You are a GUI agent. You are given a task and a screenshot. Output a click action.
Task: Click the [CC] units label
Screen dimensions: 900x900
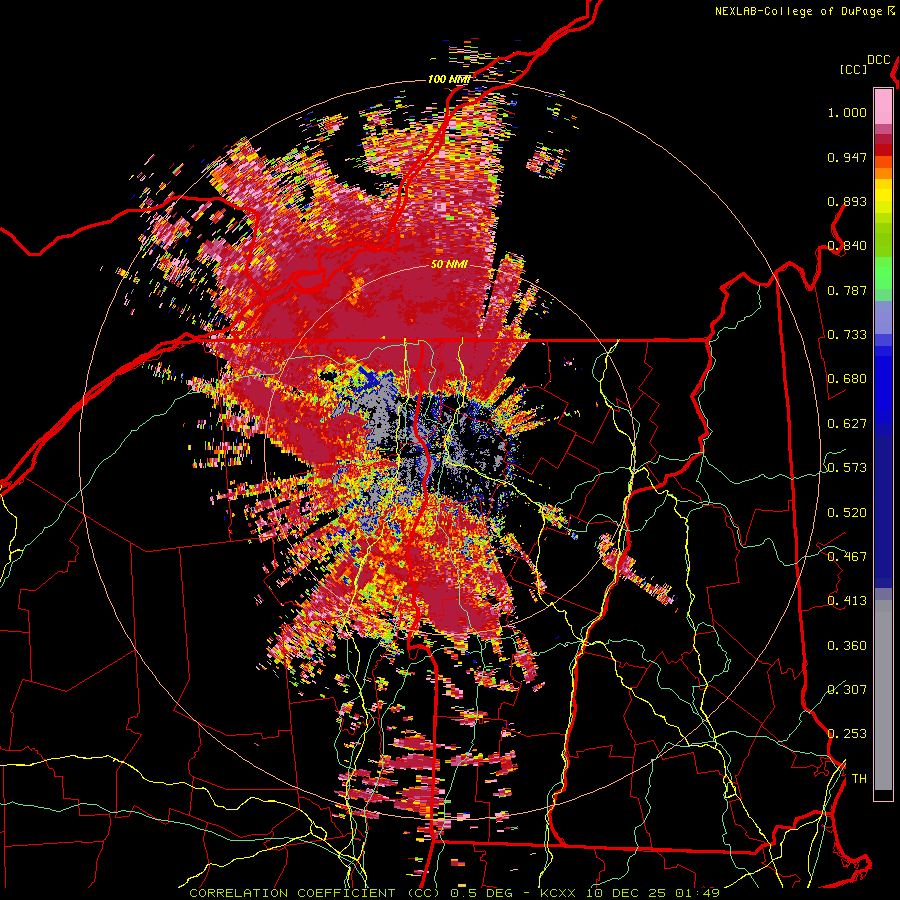coord(854,69)
